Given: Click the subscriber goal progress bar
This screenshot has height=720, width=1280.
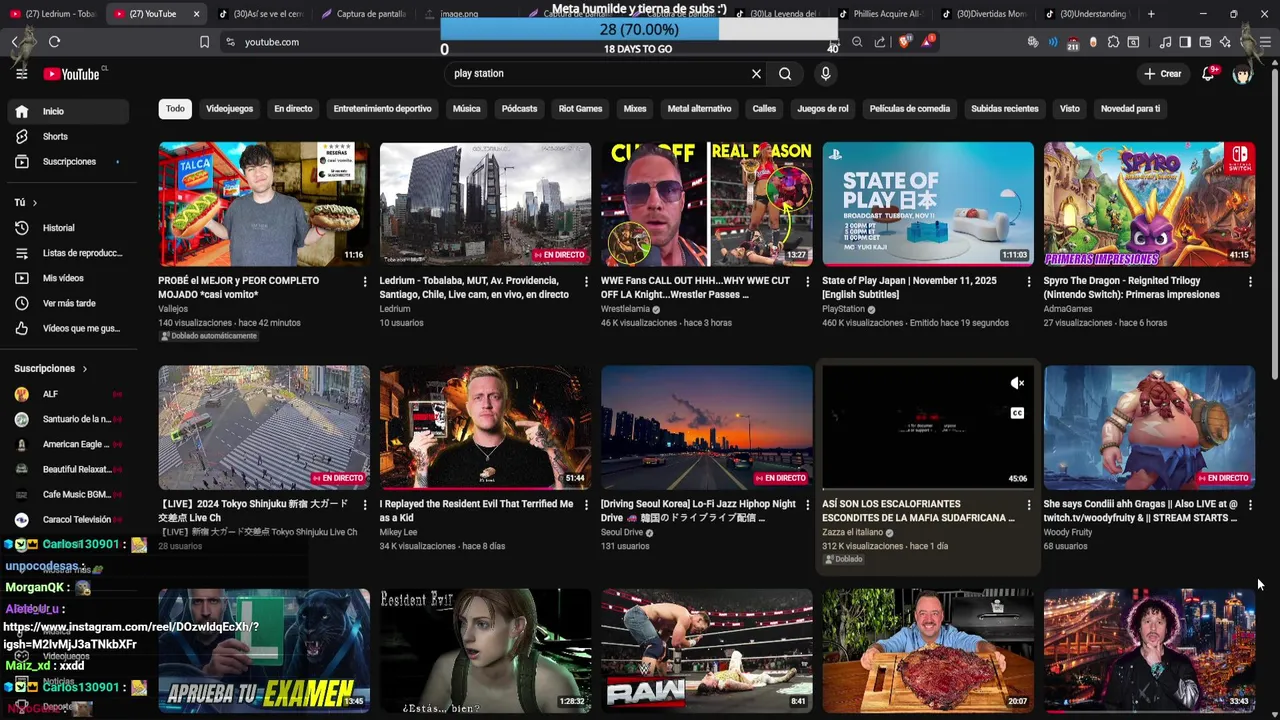Looking at the screenshot, I should (x=639, y=30).
